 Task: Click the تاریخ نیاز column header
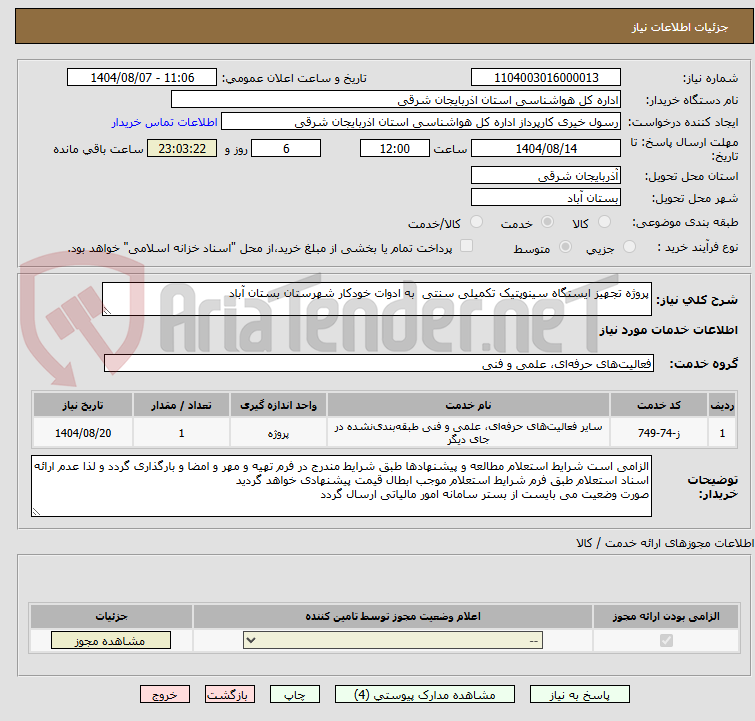83,405
